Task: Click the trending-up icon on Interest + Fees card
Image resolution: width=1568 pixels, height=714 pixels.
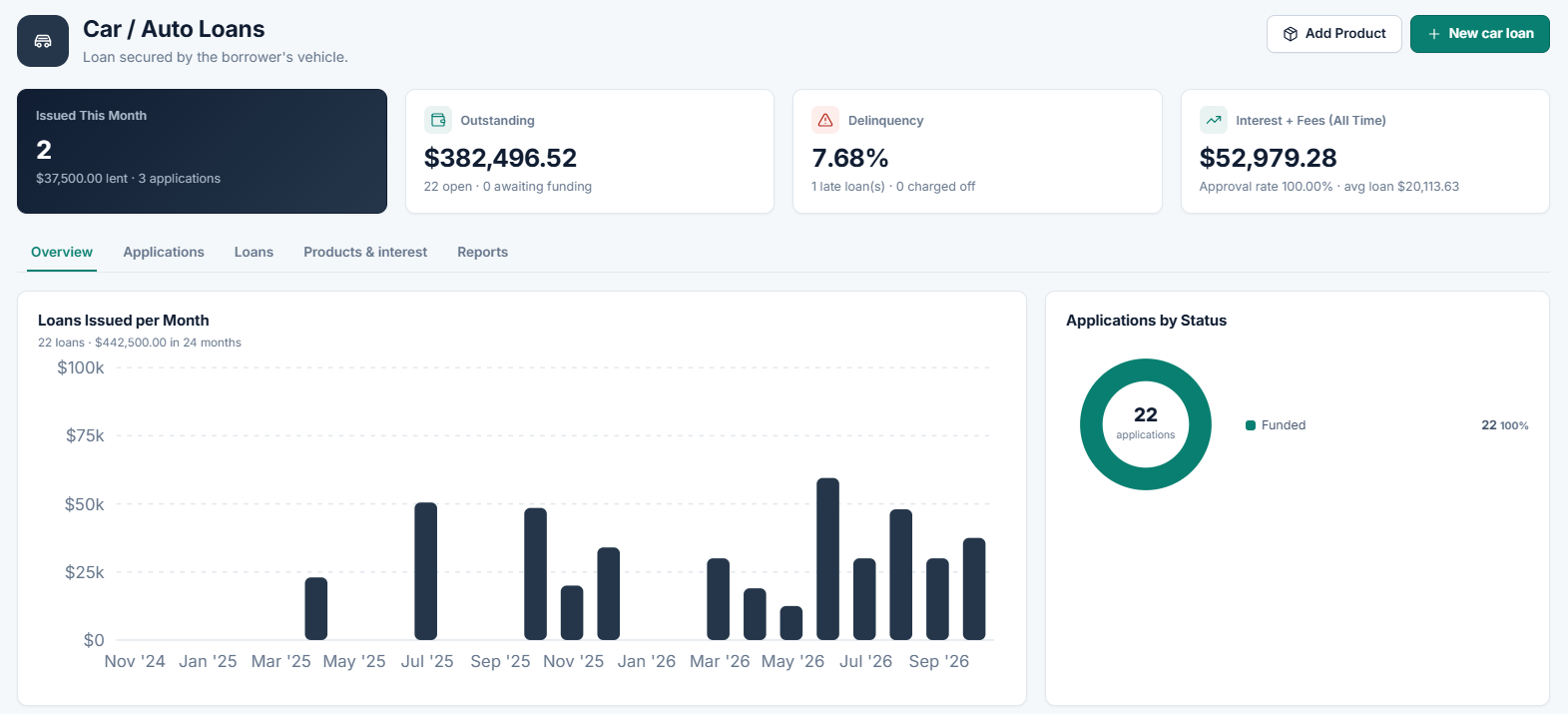Action: (1214, 120)
